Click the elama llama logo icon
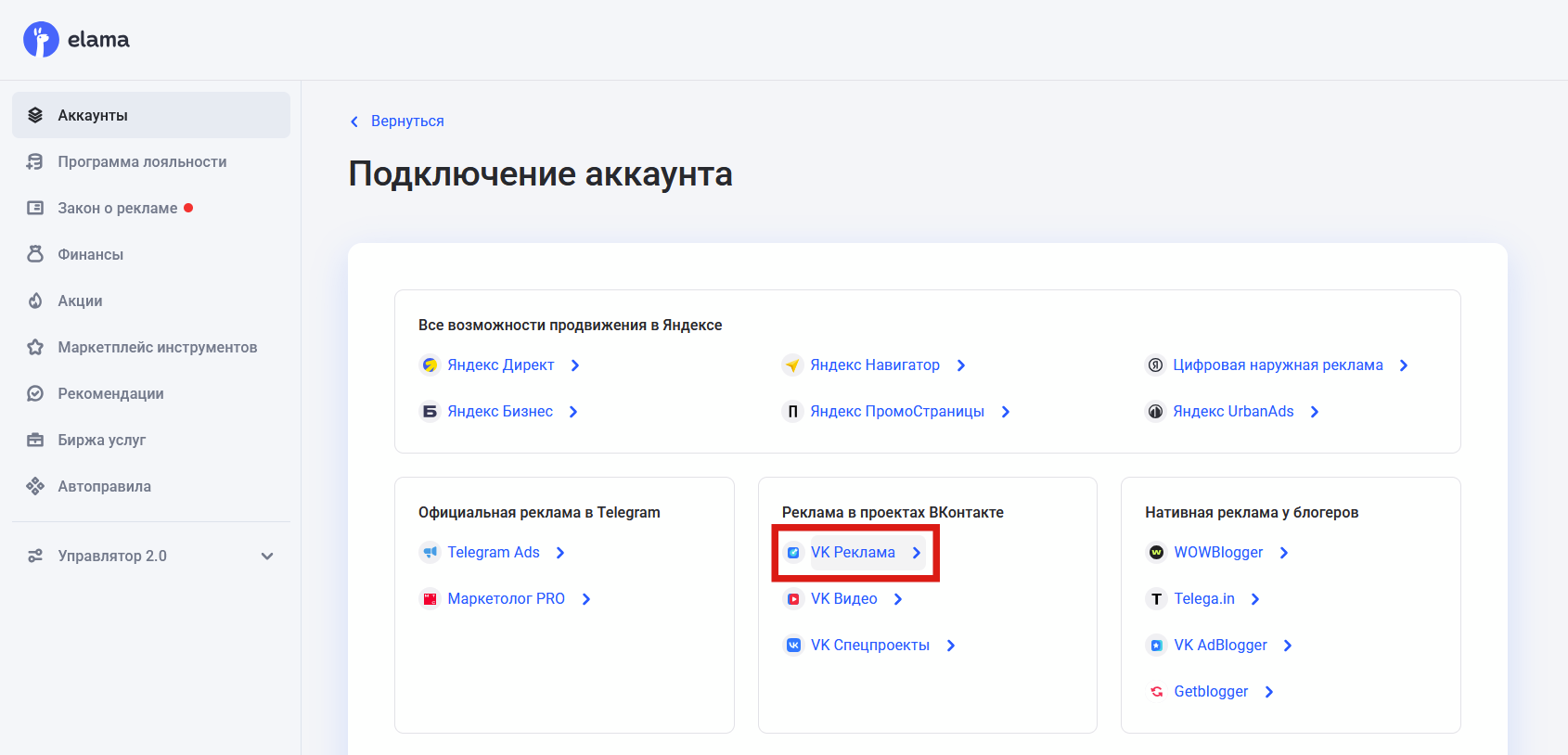Viewport: 1568px width, 755px height. [x=41, y=40]
